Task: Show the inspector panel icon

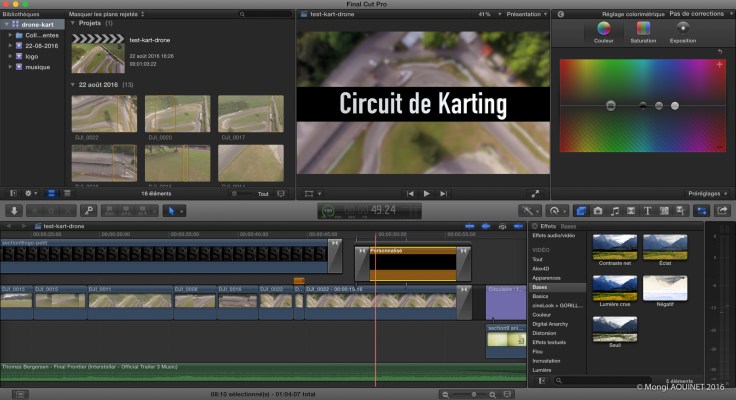Action: pos(701,211)
